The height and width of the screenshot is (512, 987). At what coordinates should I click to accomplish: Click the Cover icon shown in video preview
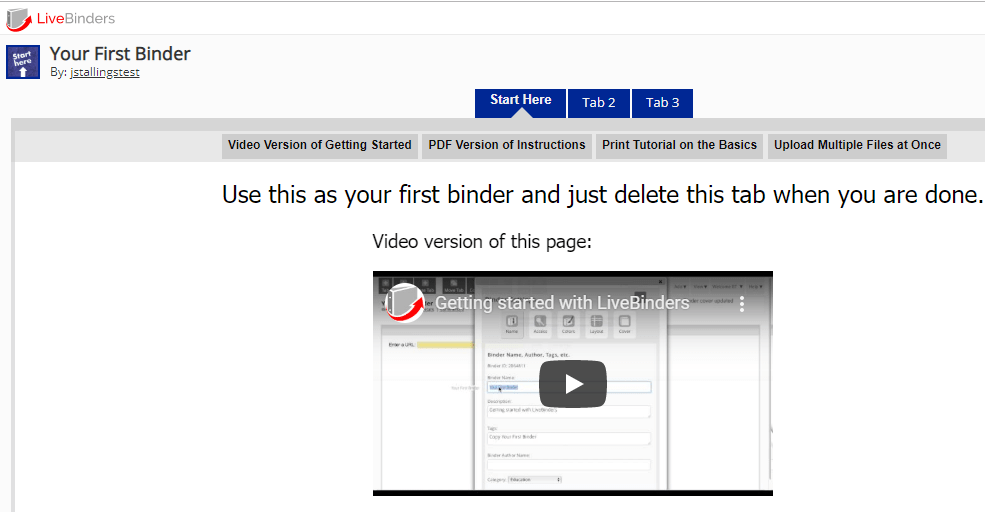pyautogui.click(x=624, y=324)
